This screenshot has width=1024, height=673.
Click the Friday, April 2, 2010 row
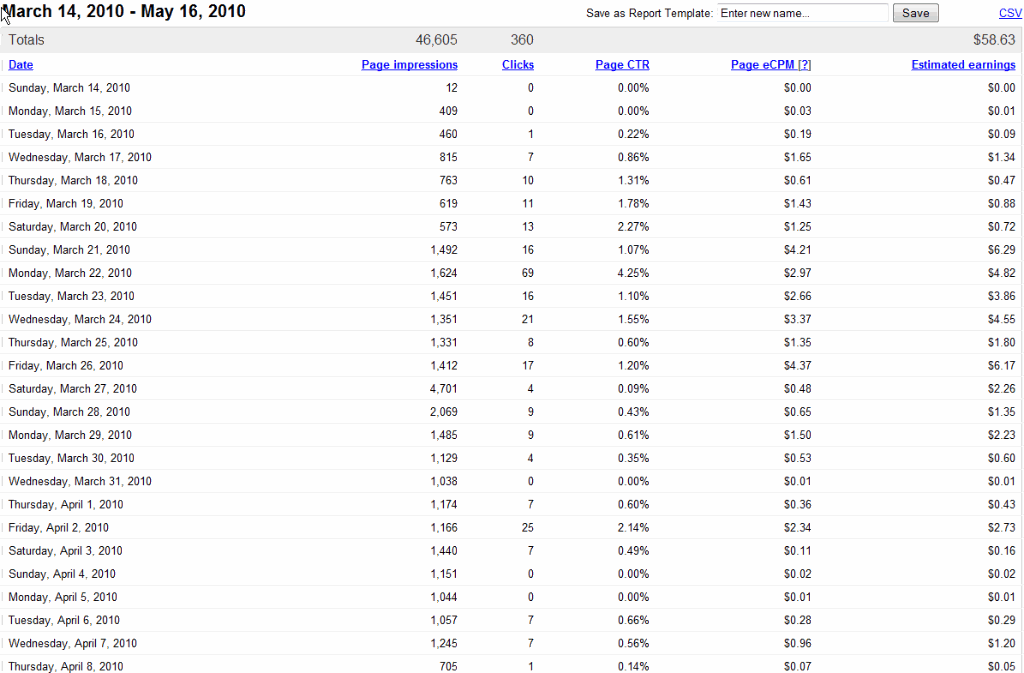click(x=512, y=527)
